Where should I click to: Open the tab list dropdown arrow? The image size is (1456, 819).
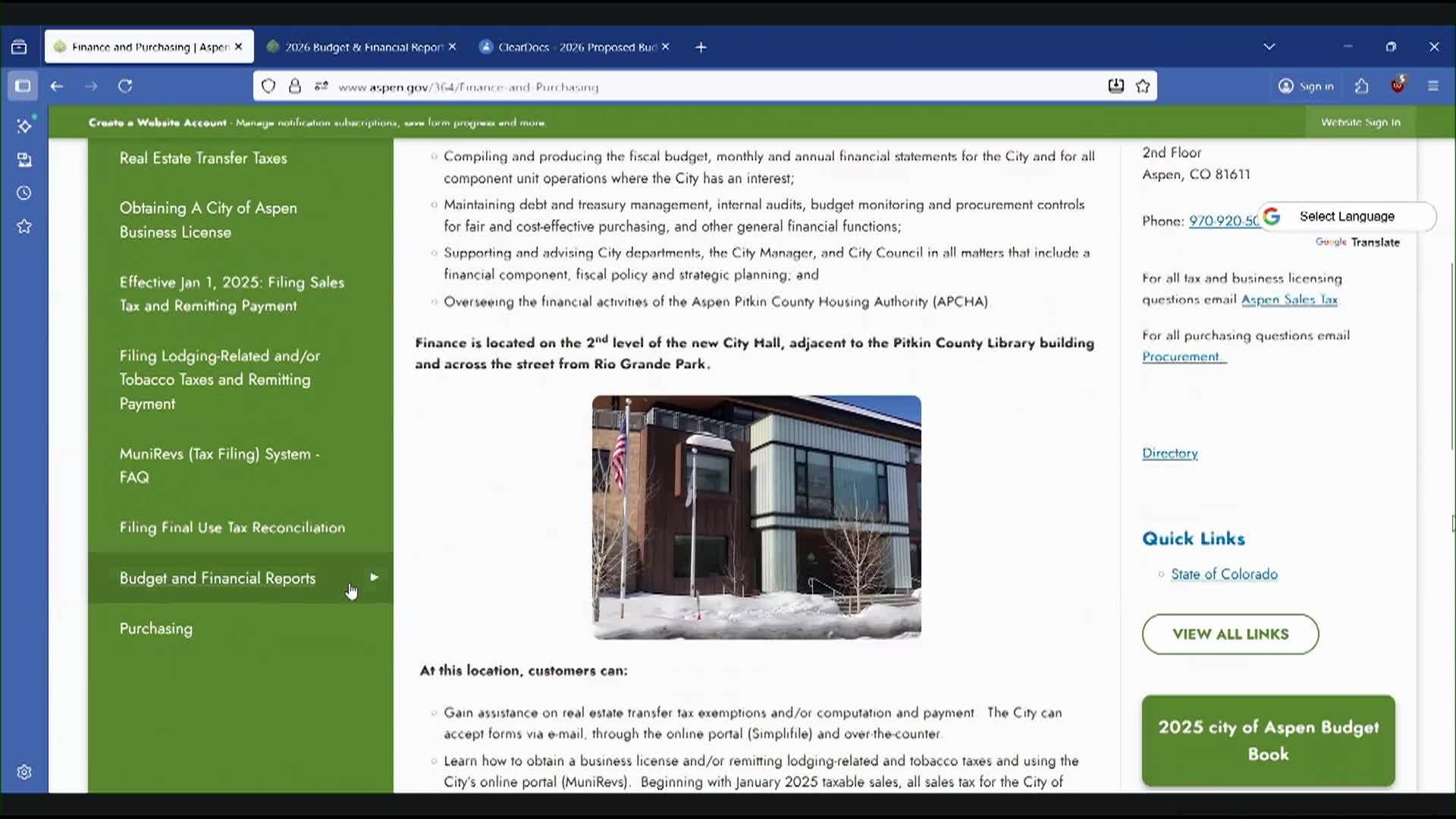pyautogui.click(x=1269, y=46)
